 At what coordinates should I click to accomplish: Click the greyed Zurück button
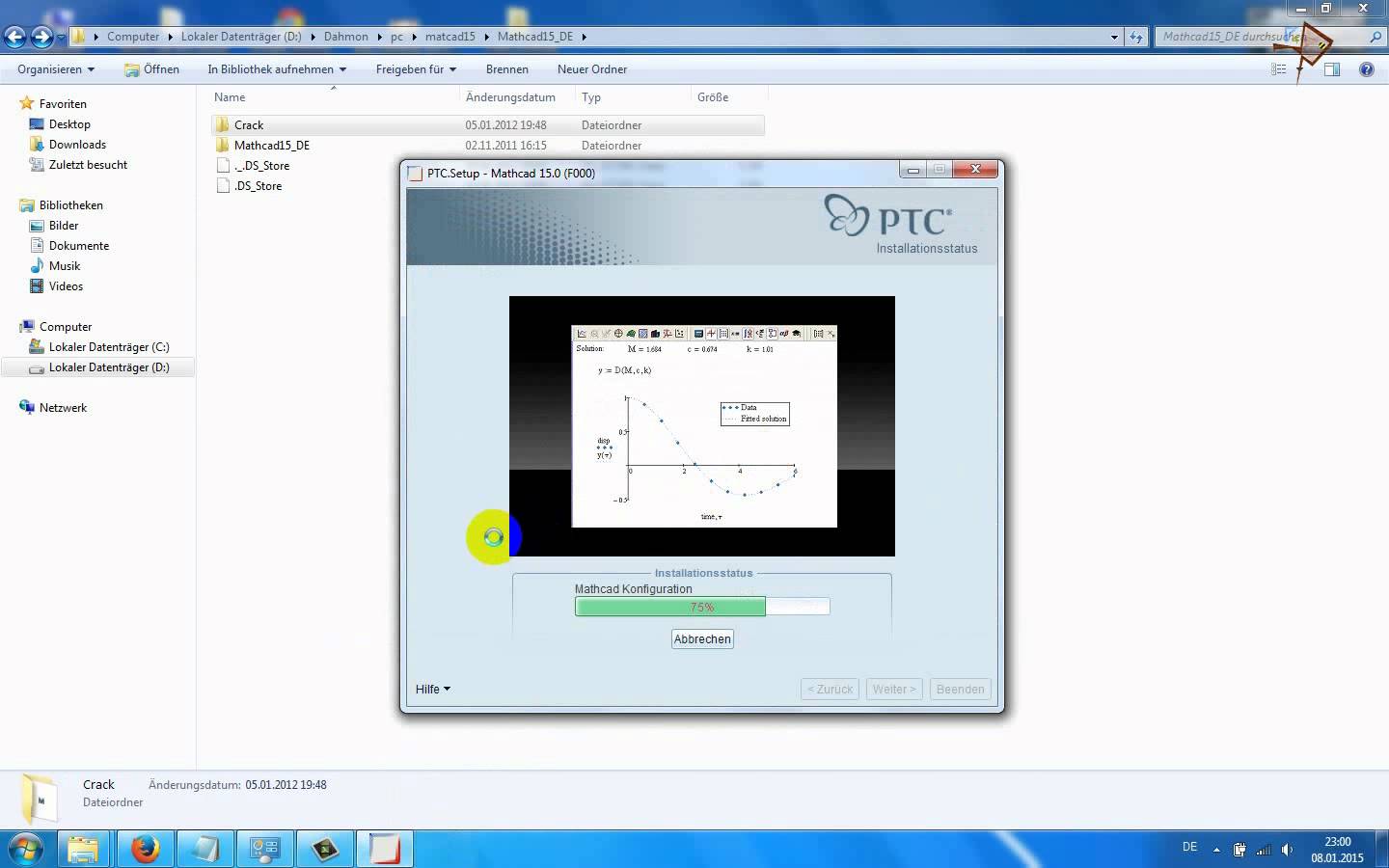[830, 689]
